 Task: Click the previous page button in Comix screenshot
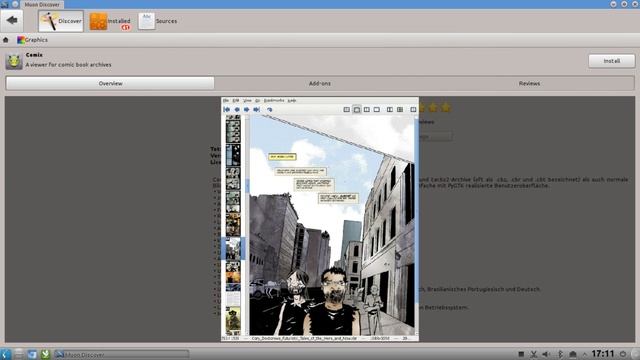point(237,109)
